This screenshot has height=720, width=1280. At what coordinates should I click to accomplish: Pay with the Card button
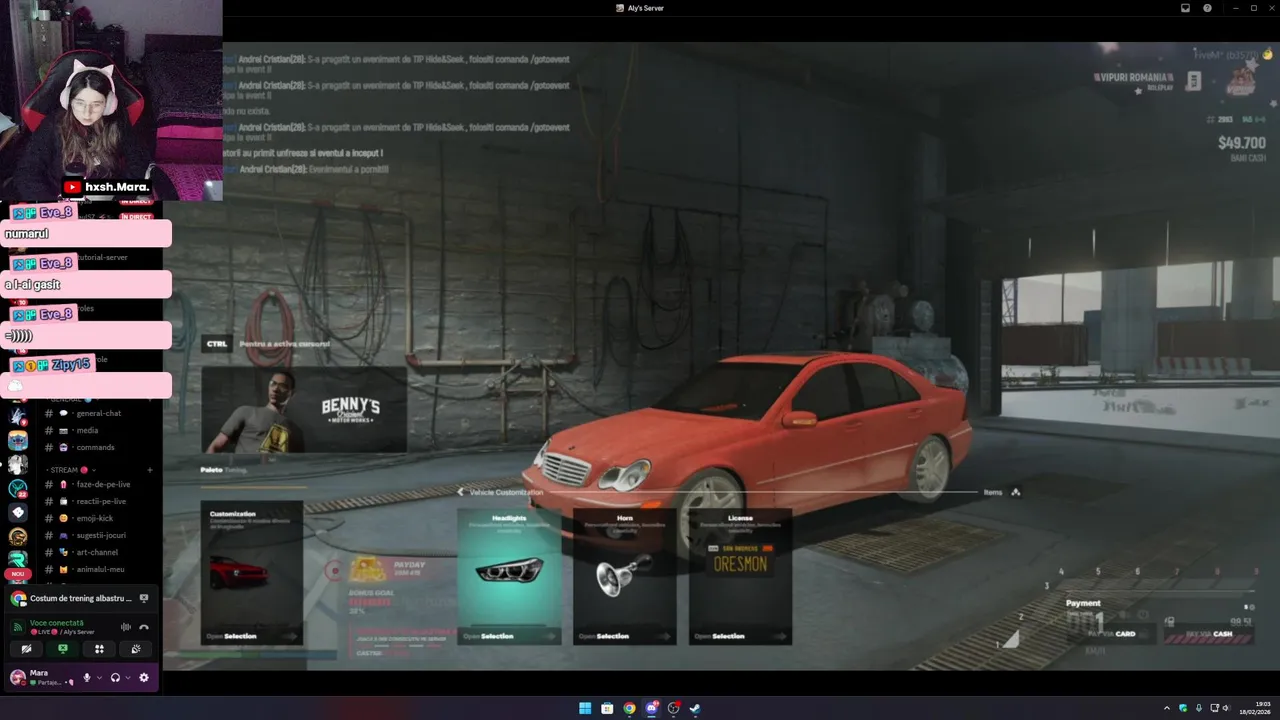pyautogui.click(x=1111, y=634)
